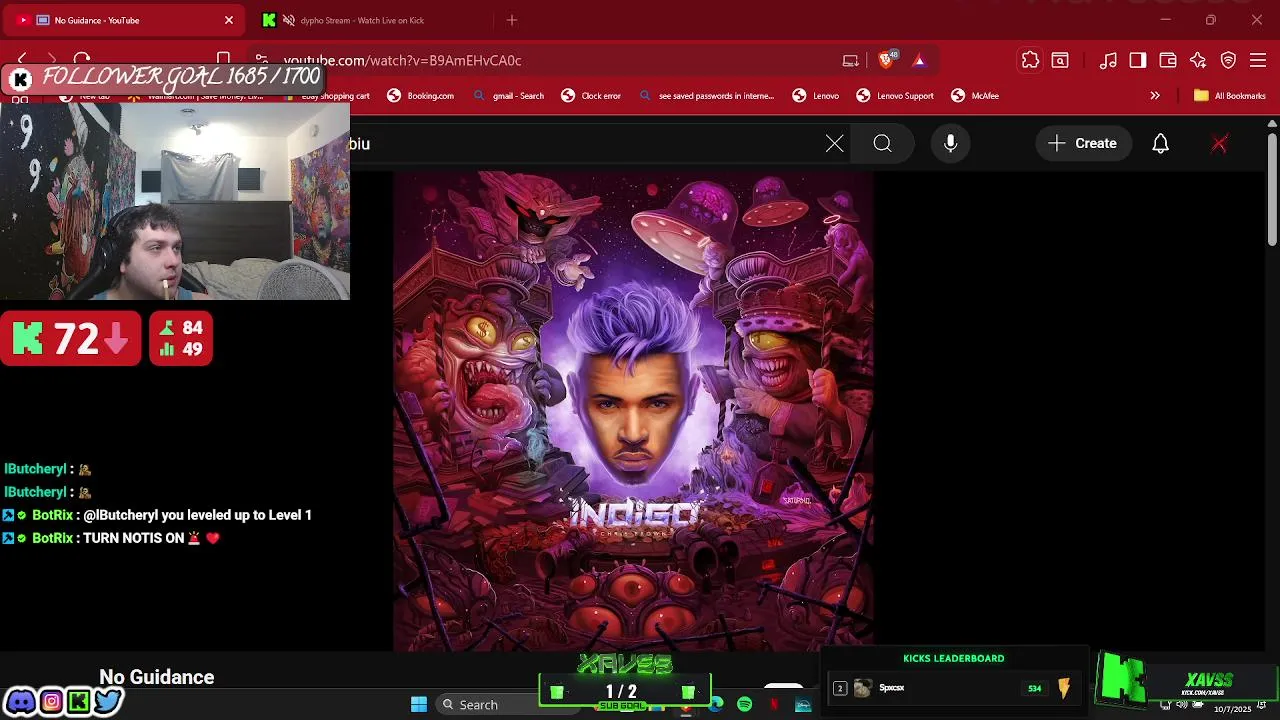The height and width of the screenshot is (720, 1280).
Task: Open YouTube notifications bell
Action: [x=1160, y=144]
